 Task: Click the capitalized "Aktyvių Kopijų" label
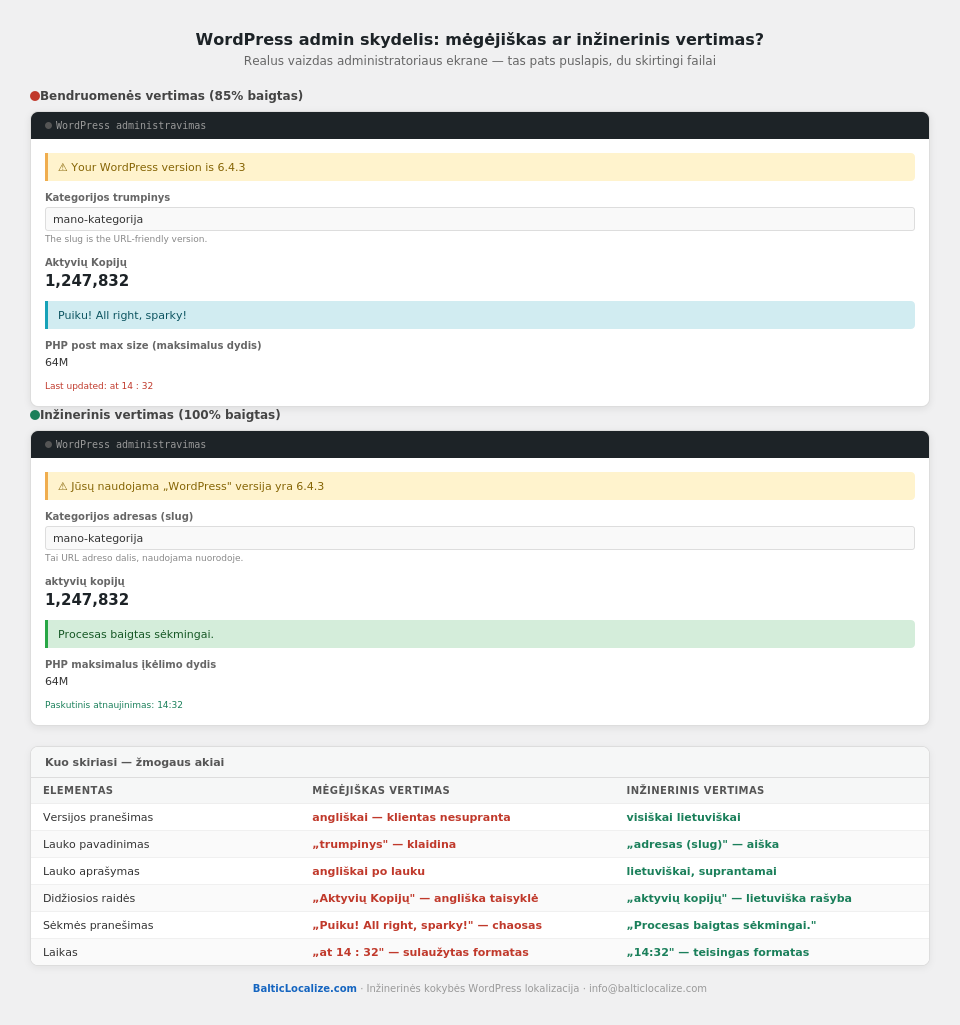pos(86,262)
